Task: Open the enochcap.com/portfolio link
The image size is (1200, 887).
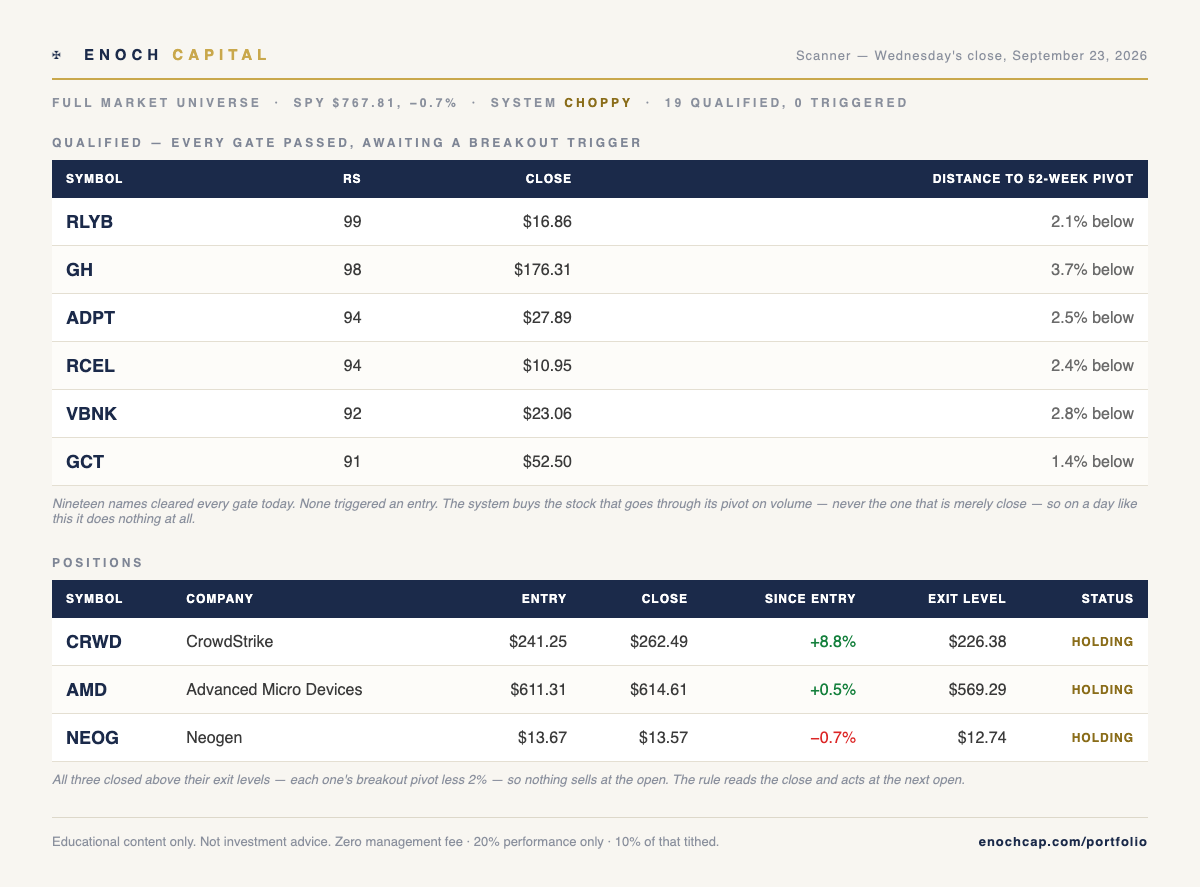Action: point(1063,842)
